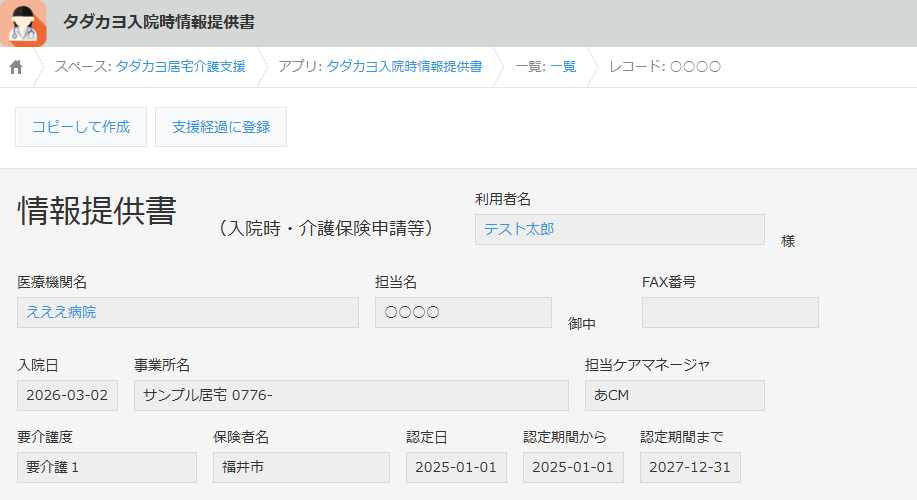Image resolution: width=917 pixels, height=500 pixels.
Task: Click the 入院日 field 2026-03-02
Action: [67, 395]
